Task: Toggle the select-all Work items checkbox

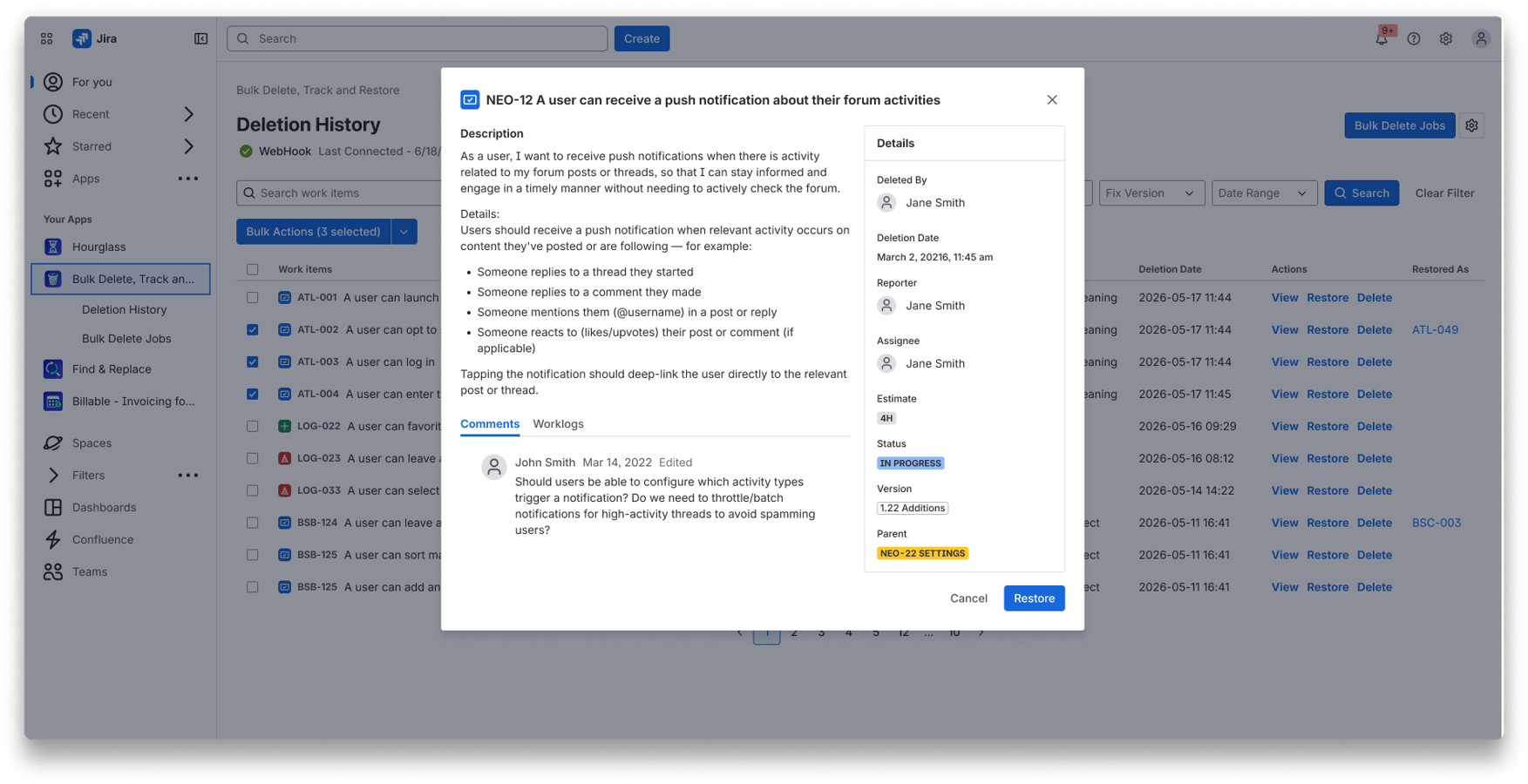Action: coord(253,269)
